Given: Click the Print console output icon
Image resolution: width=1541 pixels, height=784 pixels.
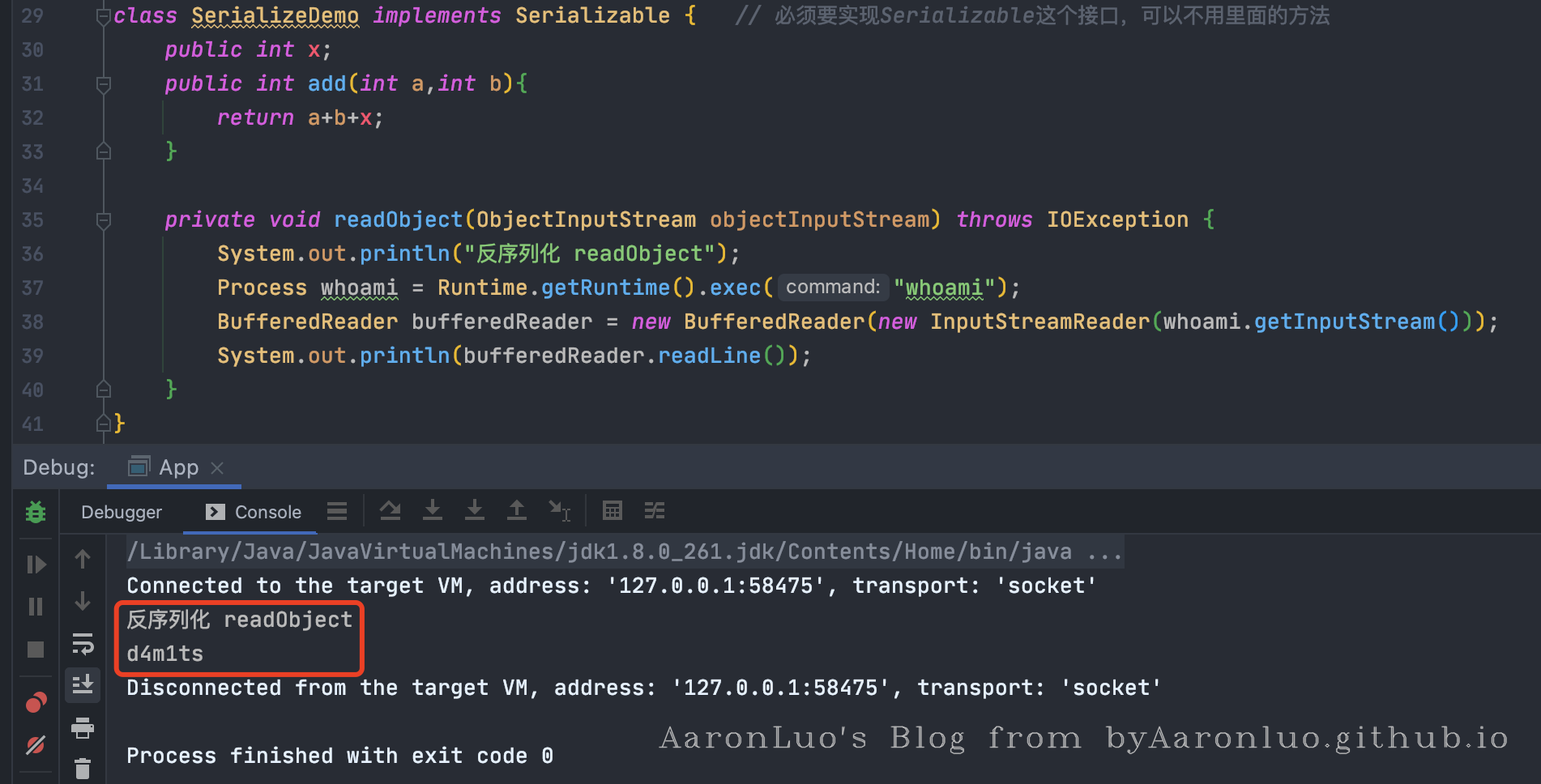Looking at the screenshot, I should click(83, 728).
